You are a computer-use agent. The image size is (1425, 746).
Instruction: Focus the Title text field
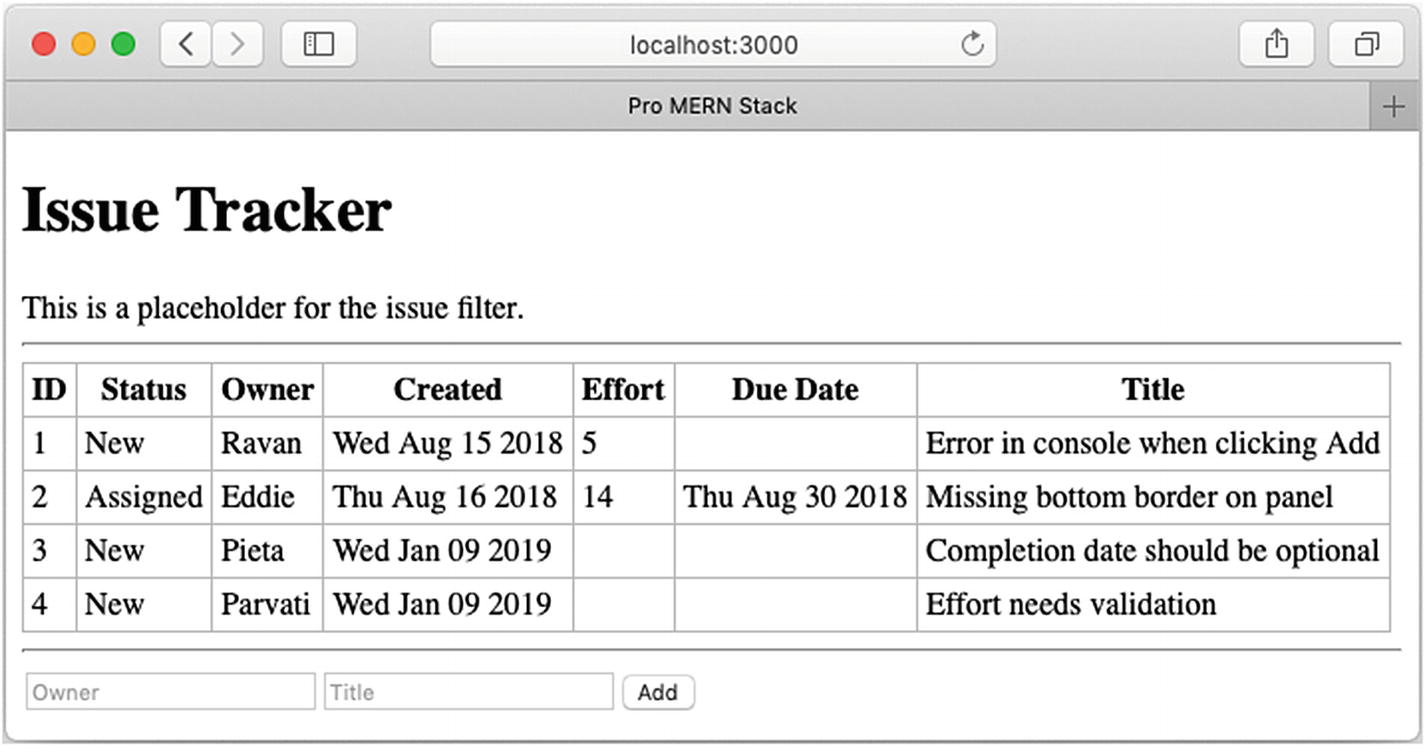468,692
